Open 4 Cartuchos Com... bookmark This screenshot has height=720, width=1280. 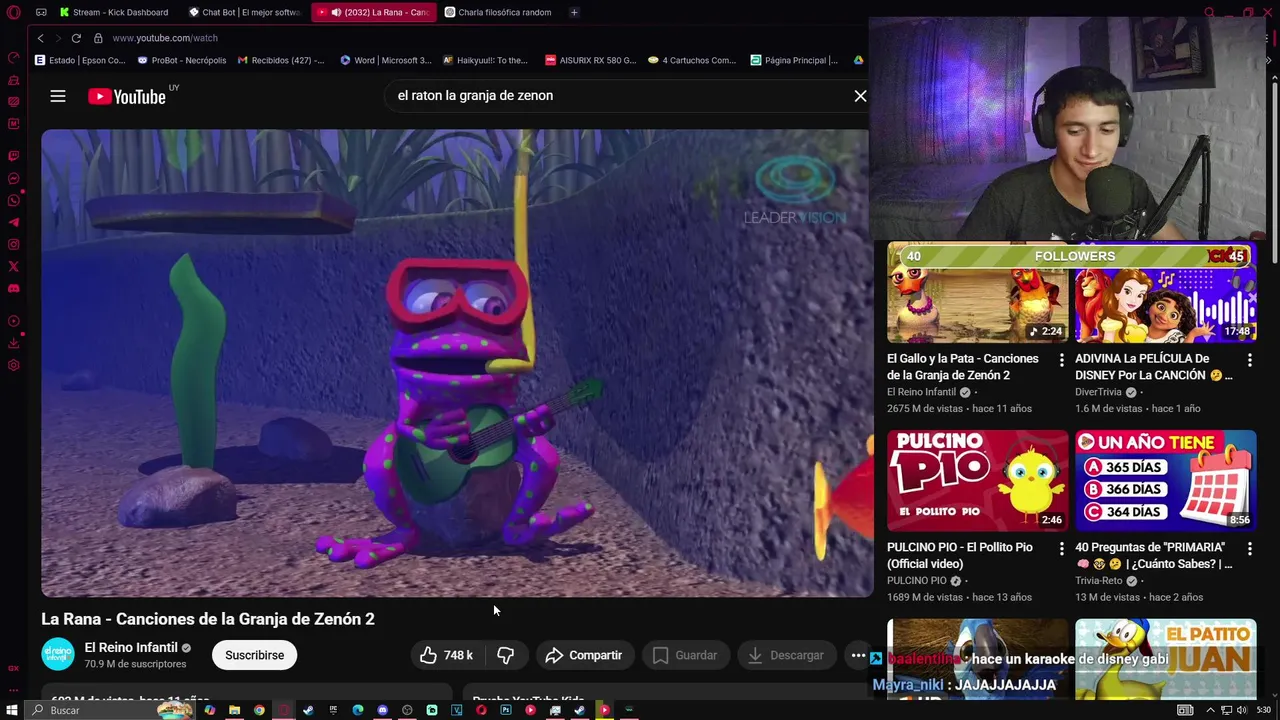(692, 60)
